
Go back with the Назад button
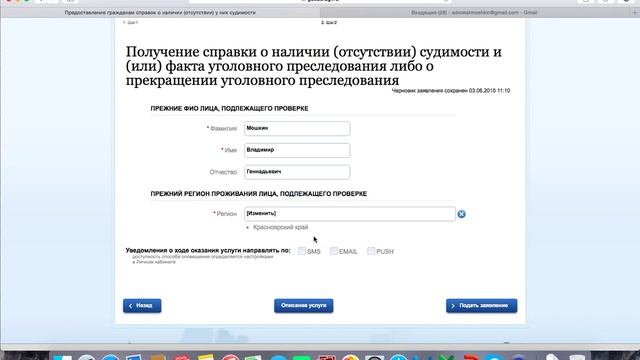coord(142,306)
